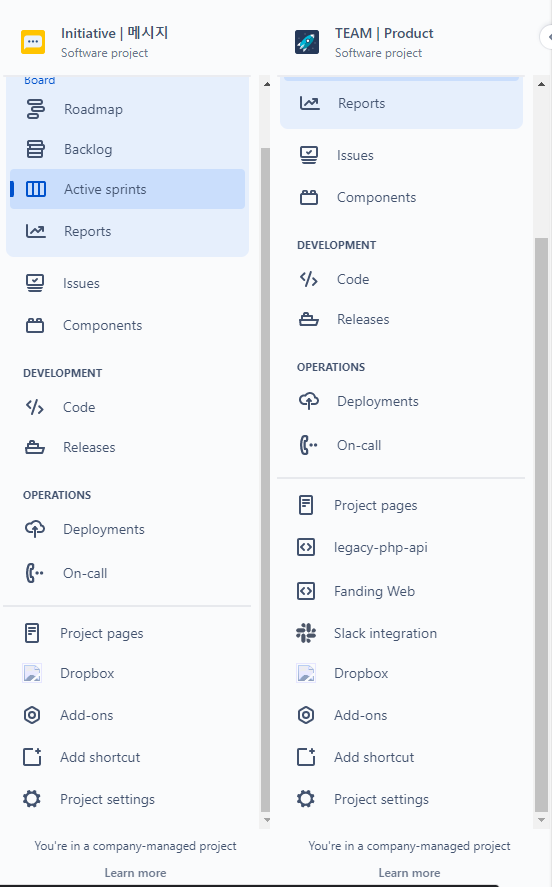Click the On-call phone icon in TEAM Product sidebar
The width and height of the screenshot is (552, 887).
coord(308,445)
